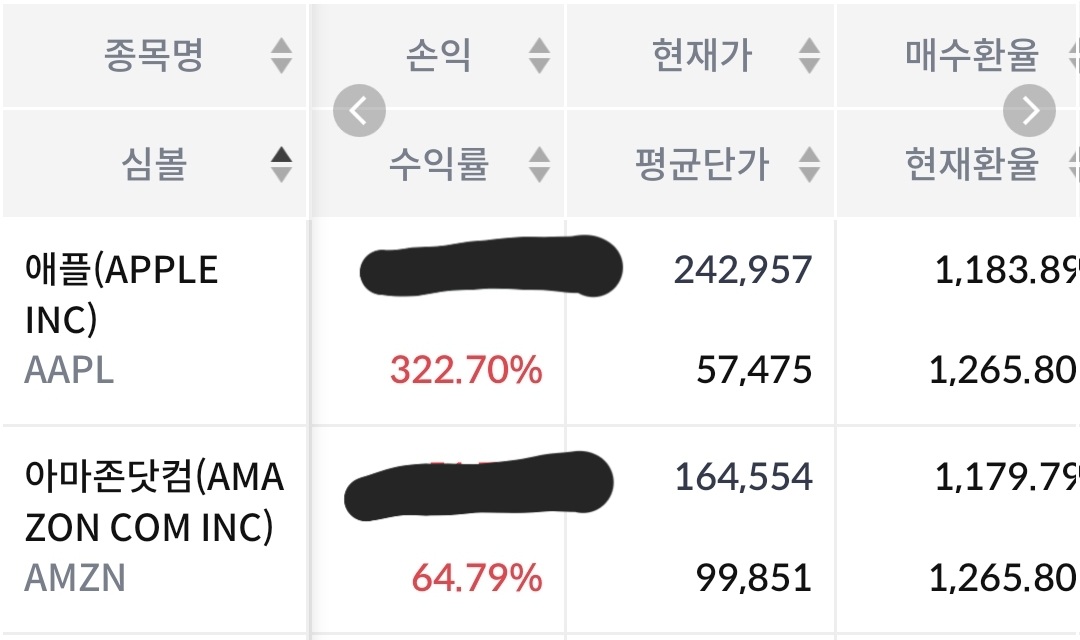Open the 애플(APPLE INC) stock row
Viewport: 1080px width, 640px height.
pos(121,294)
